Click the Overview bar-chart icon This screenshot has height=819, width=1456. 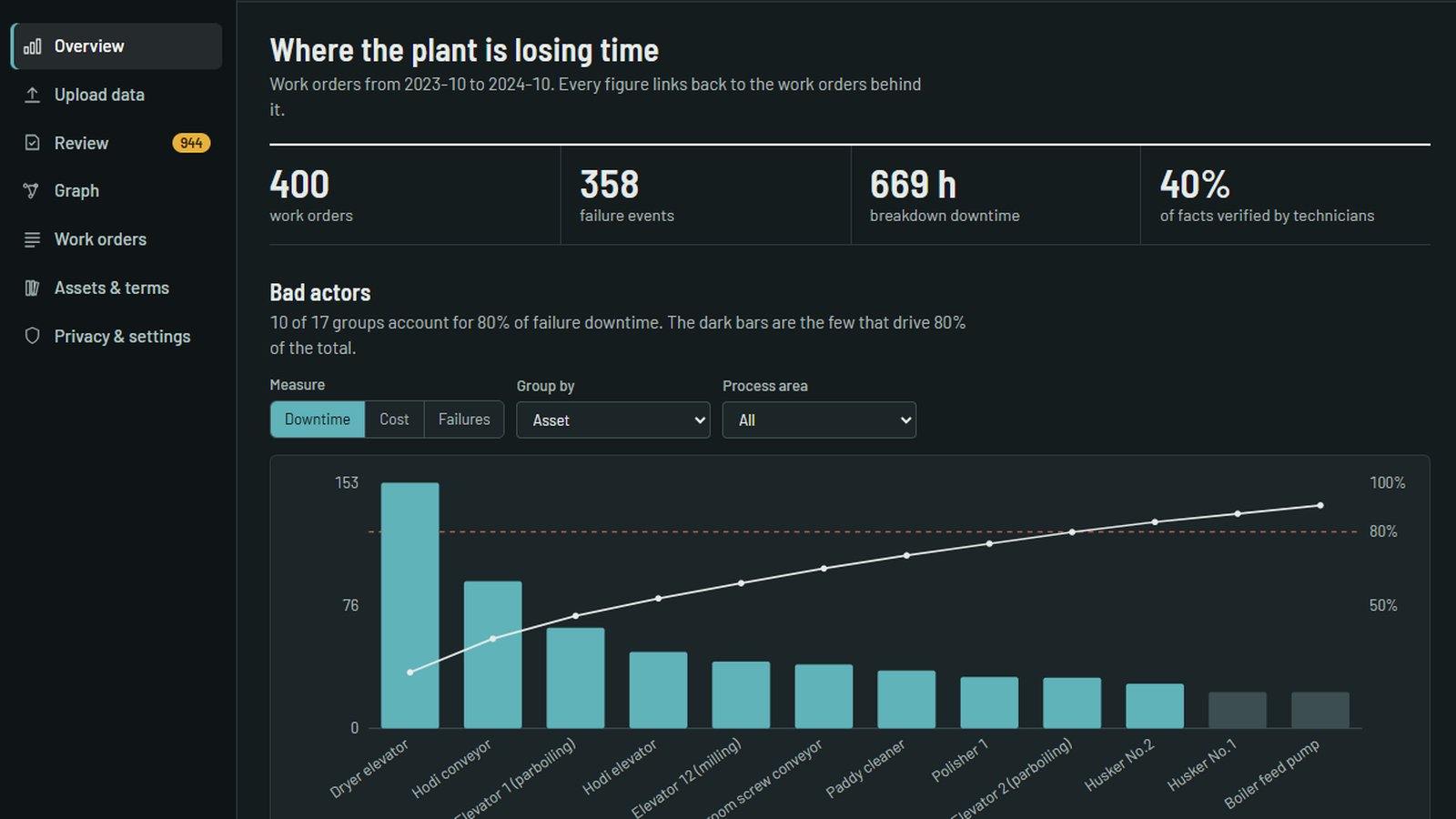coord(32,46)
